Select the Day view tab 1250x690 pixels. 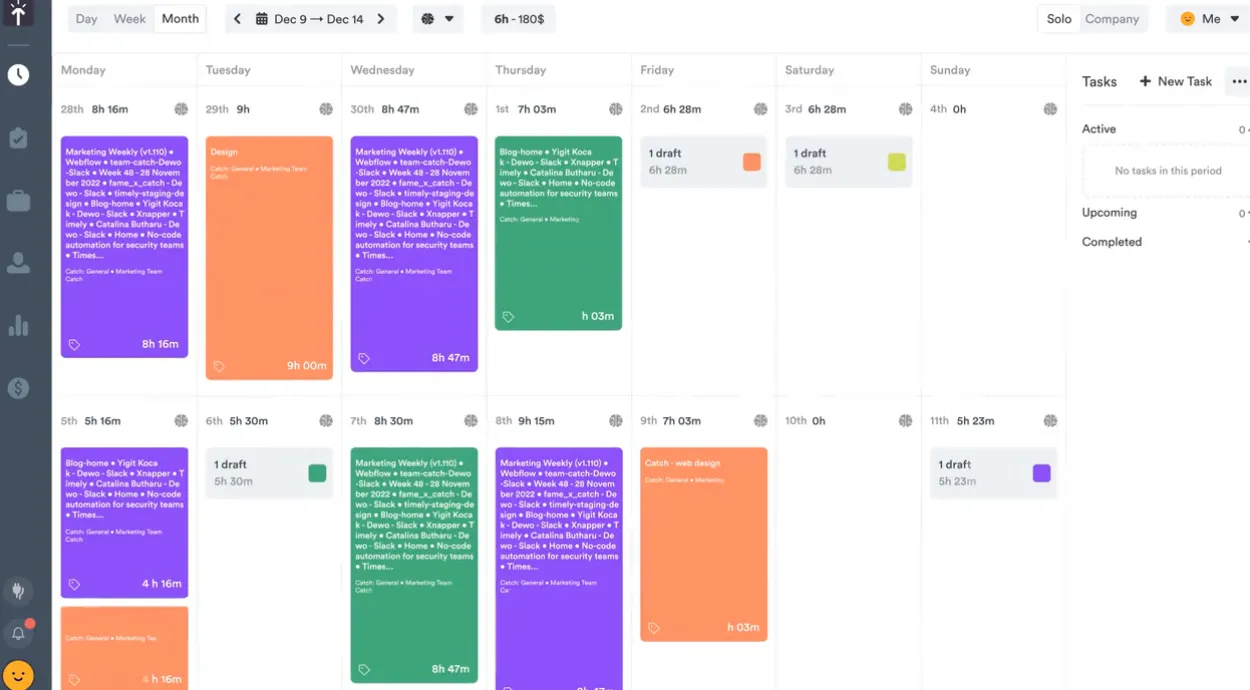(x=86, y=19)
